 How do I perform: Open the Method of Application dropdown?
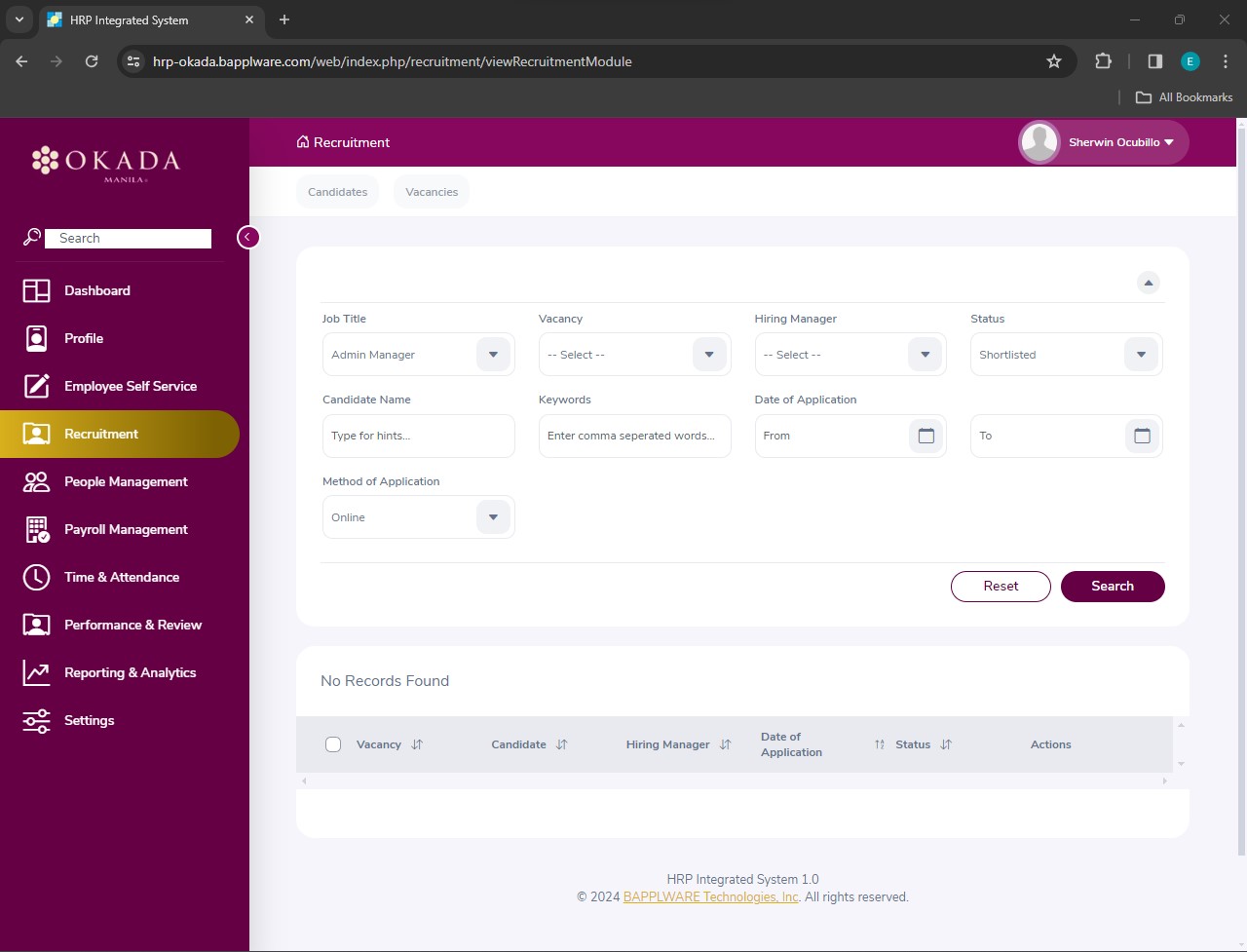coord(493,517)
